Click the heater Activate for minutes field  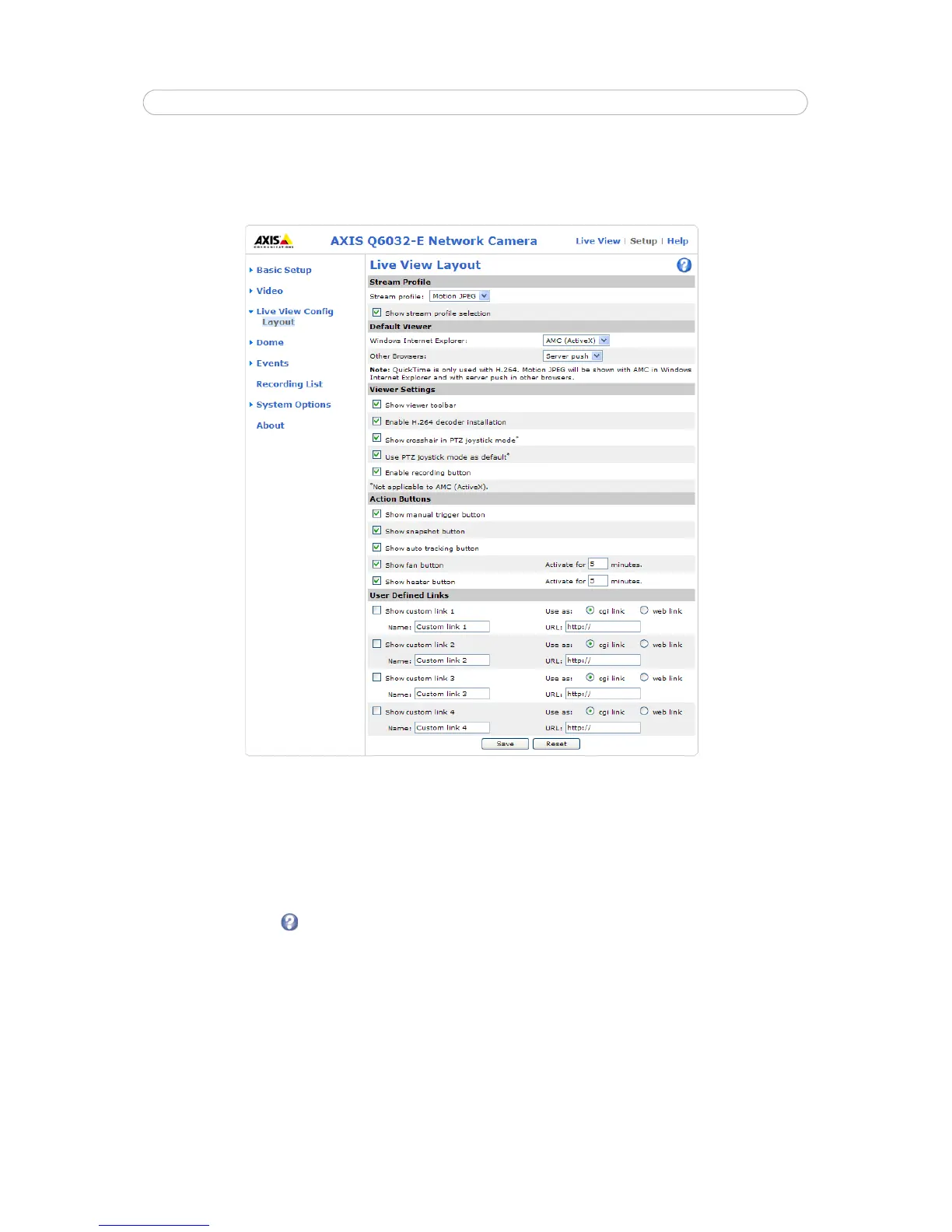click(x=598, y=581)
